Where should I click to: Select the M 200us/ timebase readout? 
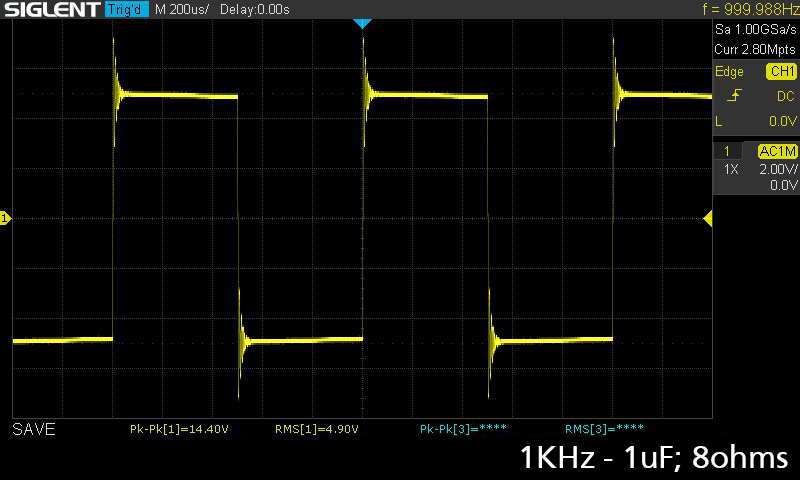coord(182,9)
